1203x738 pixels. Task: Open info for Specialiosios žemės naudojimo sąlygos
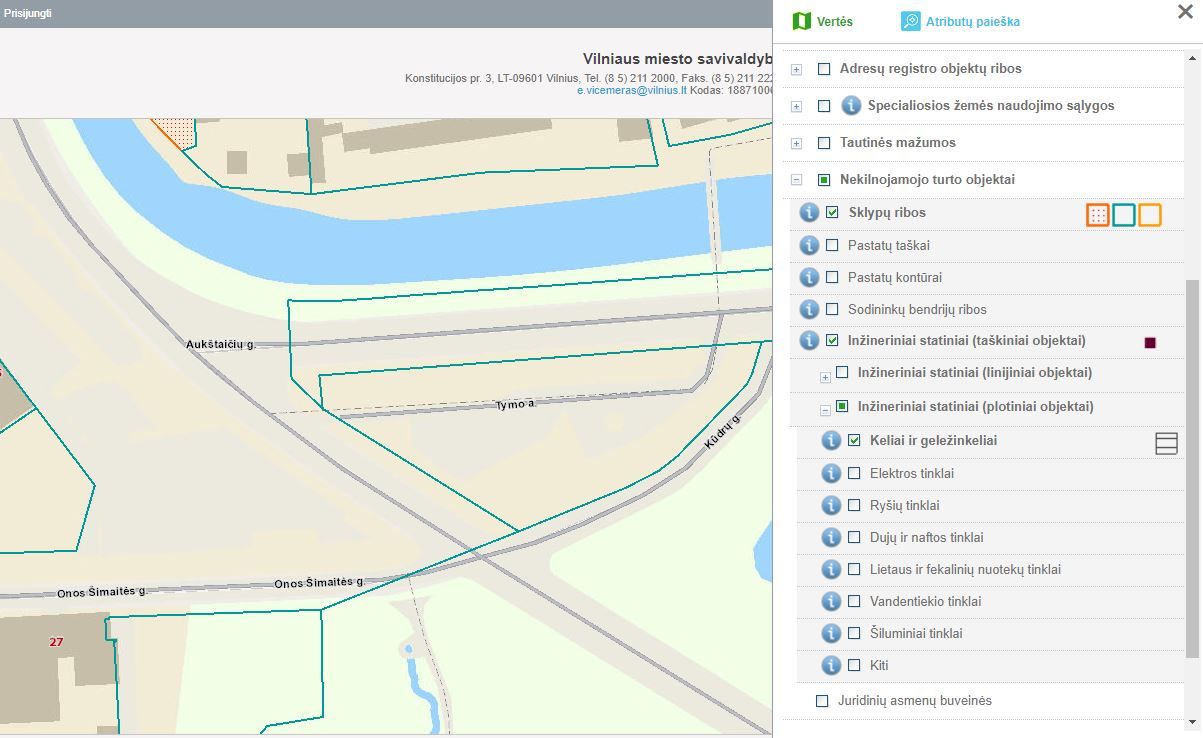(x=851, y=105)
